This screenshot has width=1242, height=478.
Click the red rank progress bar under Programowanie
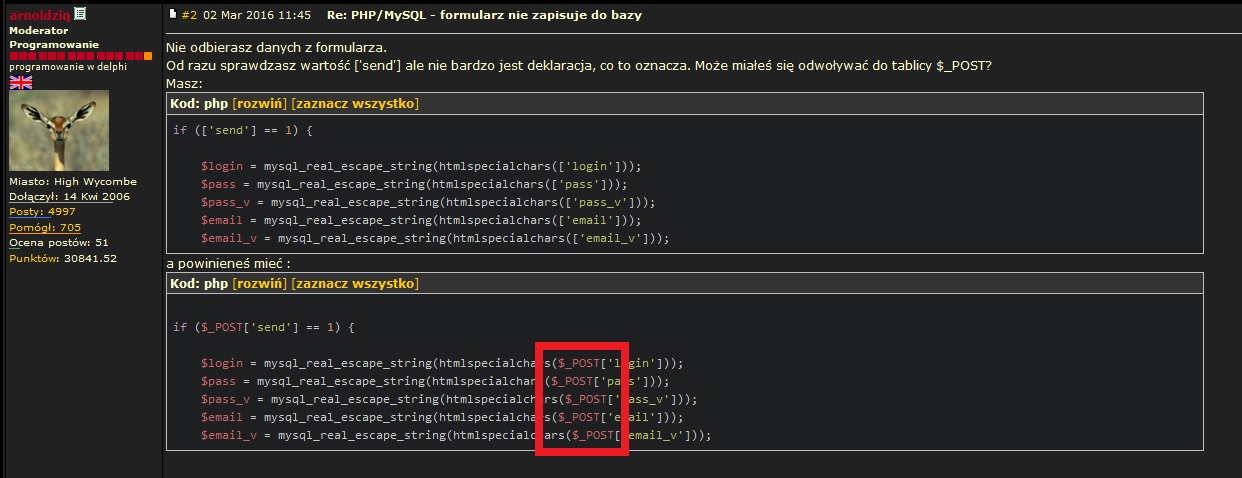click(x=80, y=56)
